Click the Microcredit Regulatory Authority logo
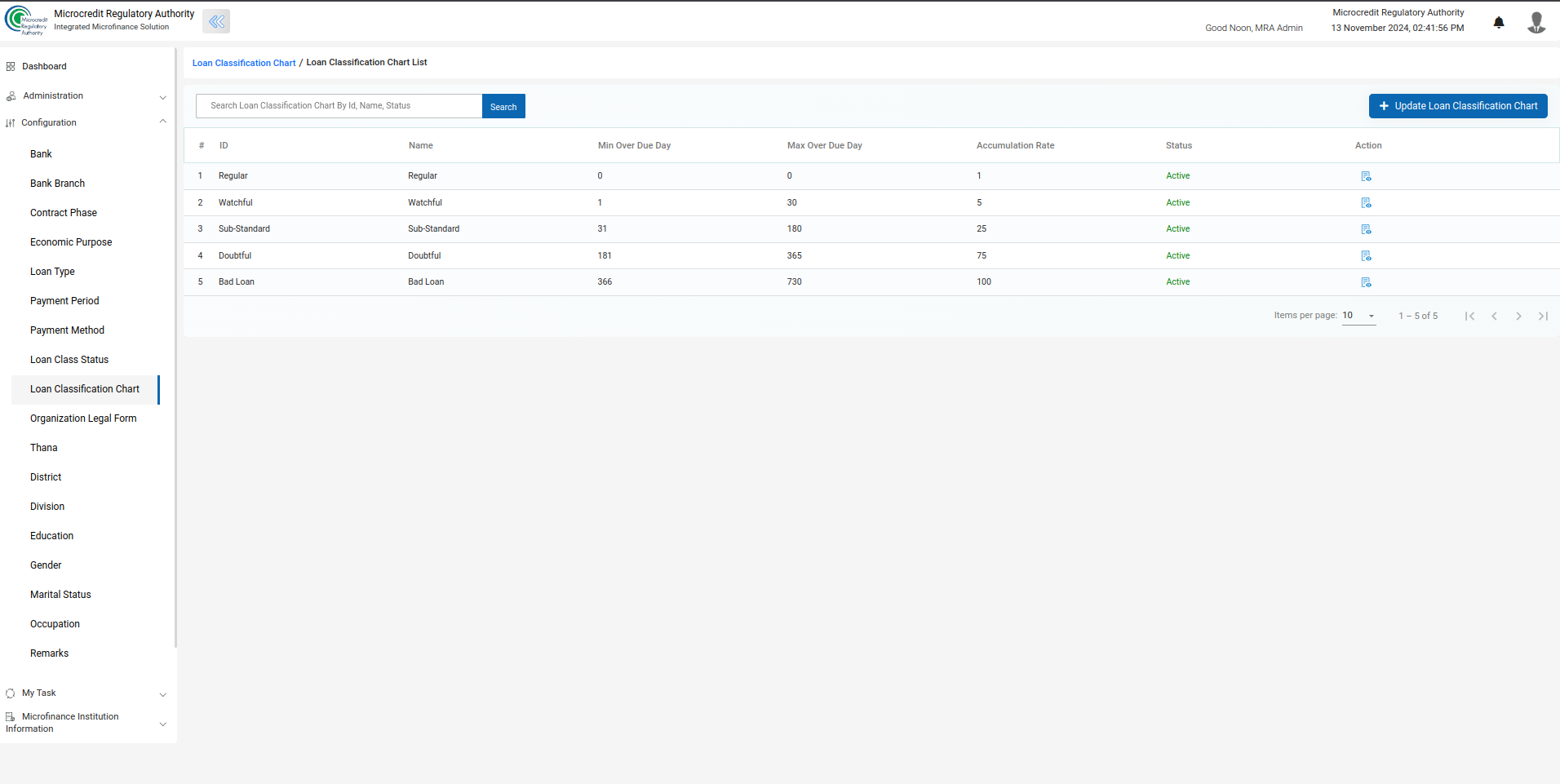 click(26, 20)
